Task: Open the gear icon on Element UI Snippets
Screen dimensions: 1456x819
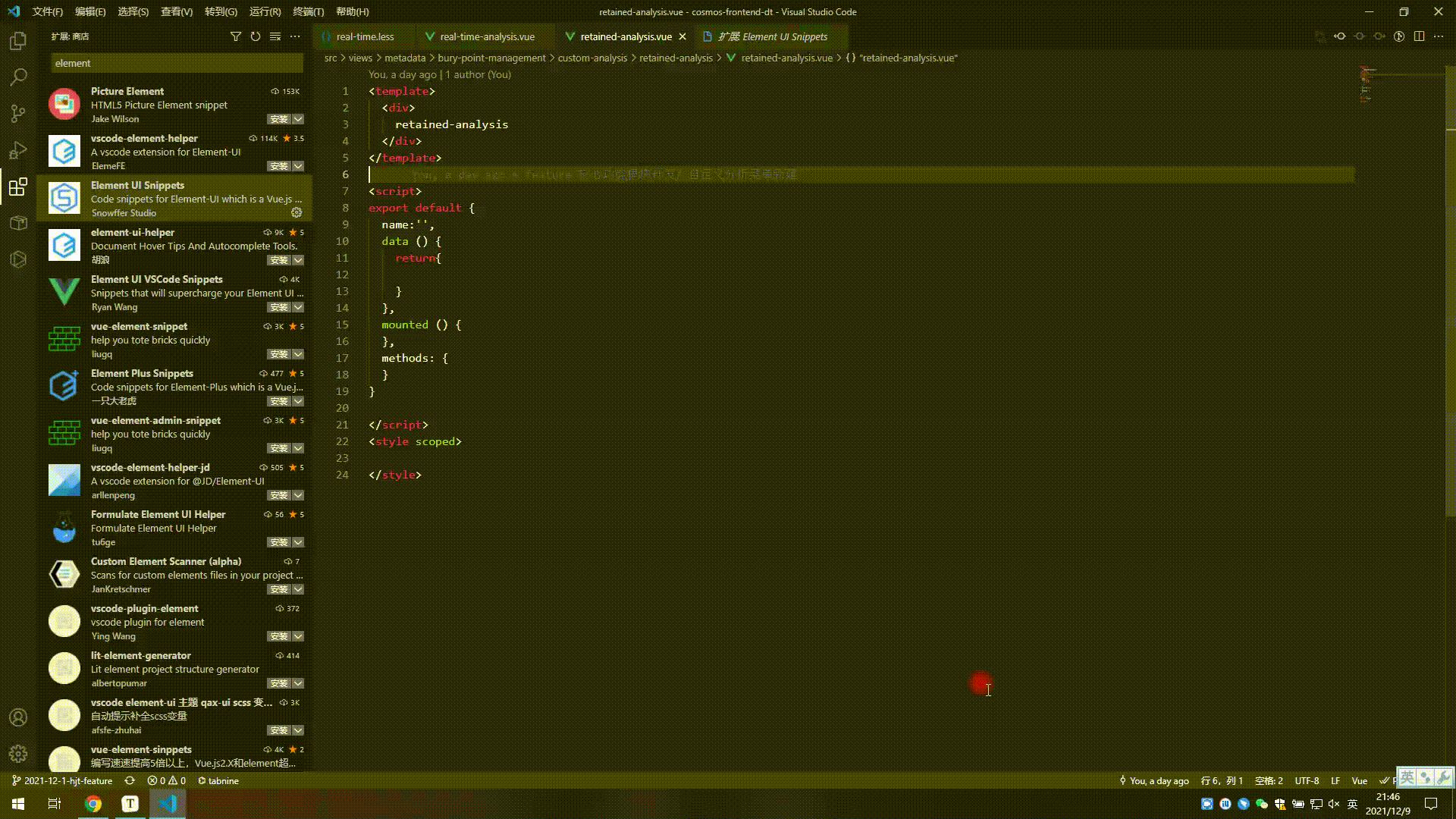Action: 297,213
